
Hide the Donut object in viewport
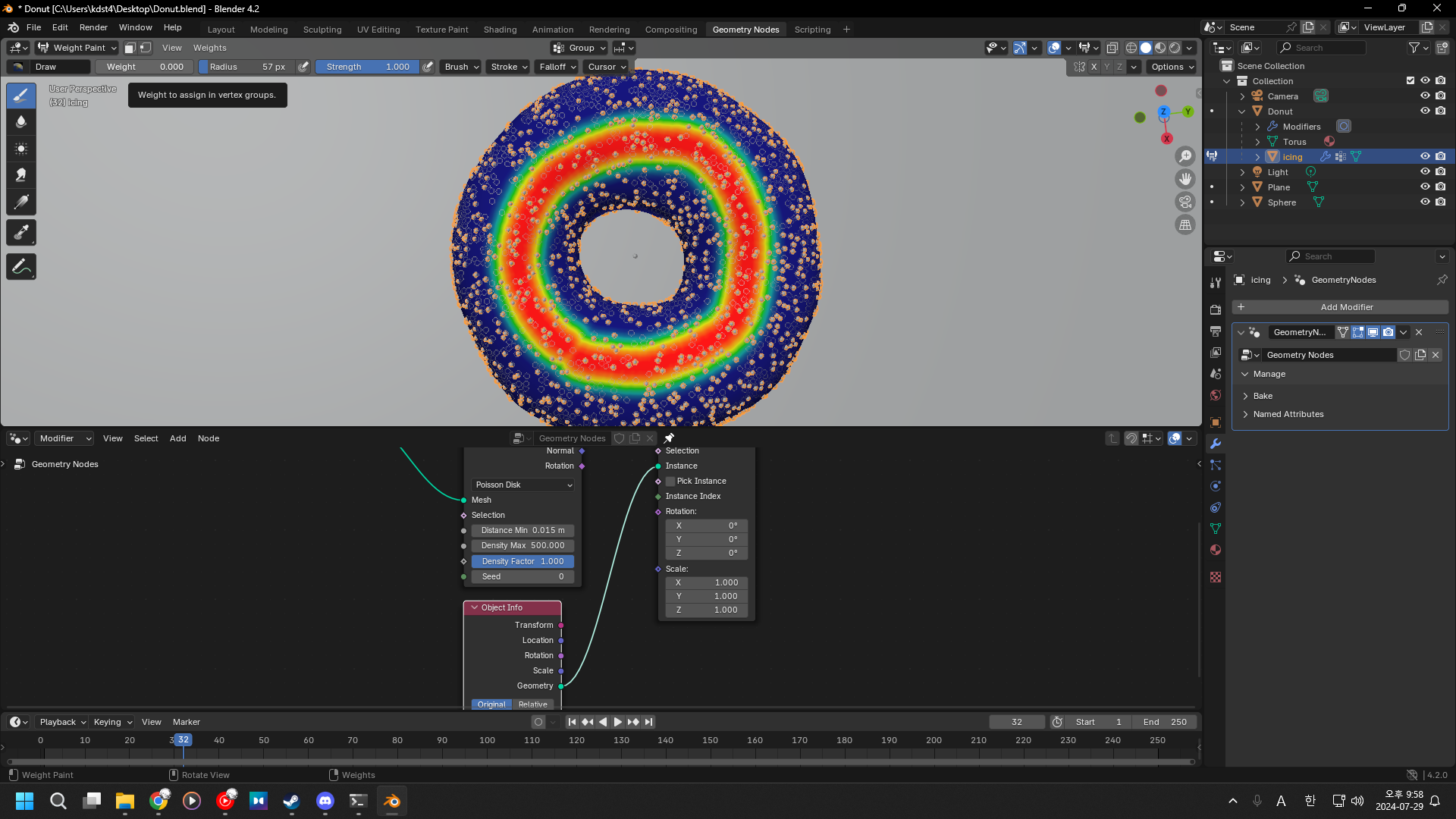[x=1425, y=111]
